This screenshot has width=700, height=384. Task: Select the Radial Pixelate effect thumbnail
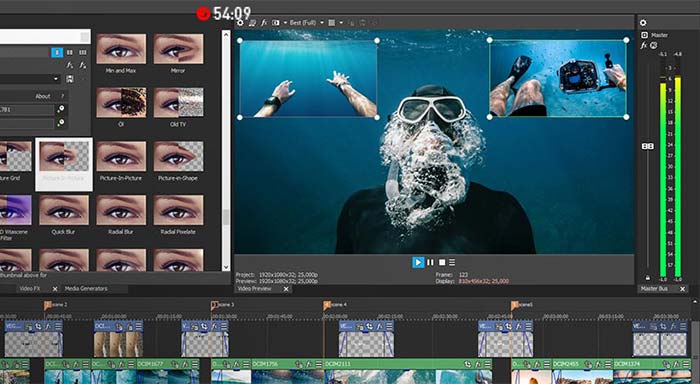[x=178, y=210]
